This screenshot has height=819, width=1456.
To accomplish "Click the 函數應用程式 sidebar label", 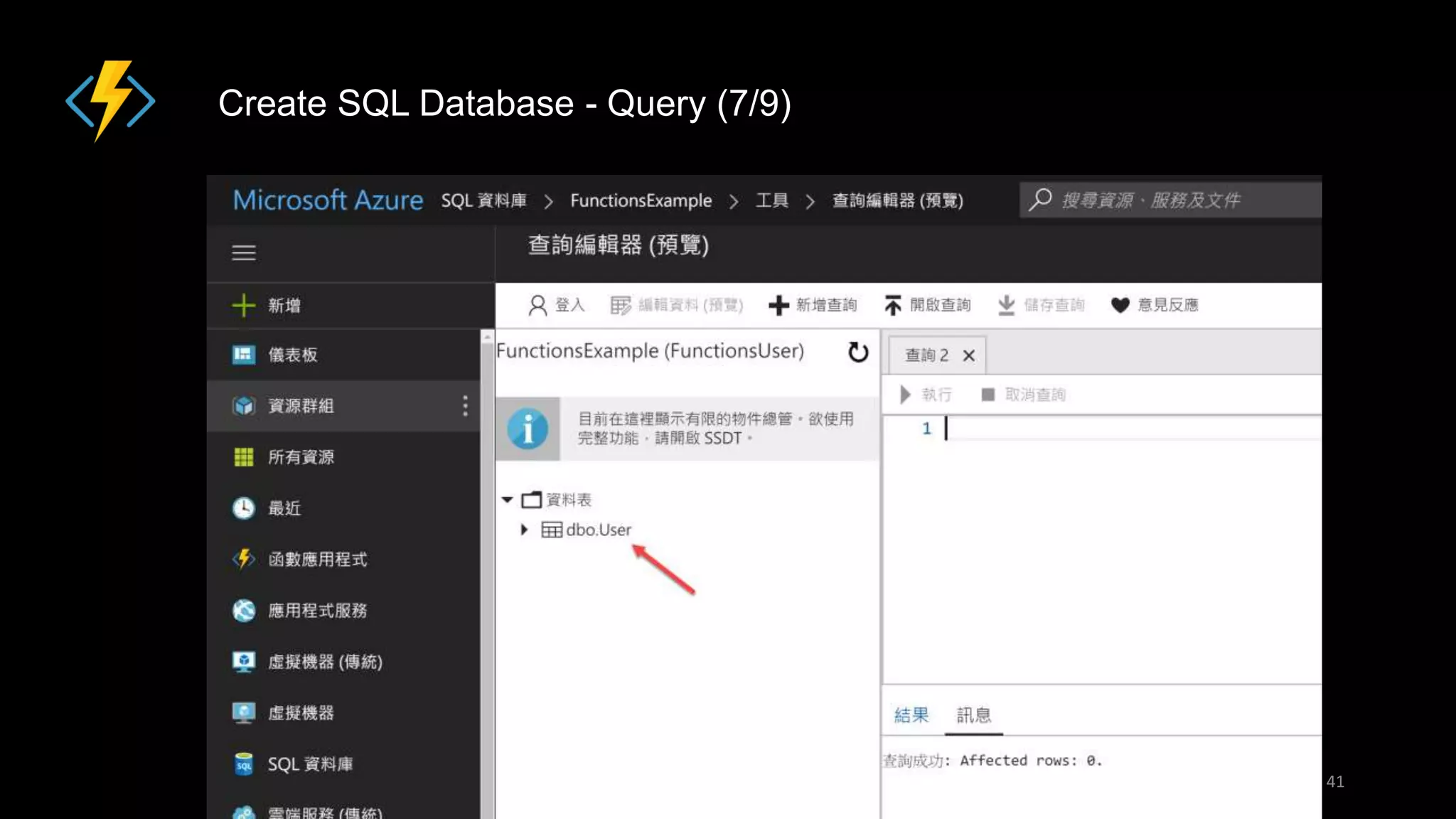I will point(317,560).
